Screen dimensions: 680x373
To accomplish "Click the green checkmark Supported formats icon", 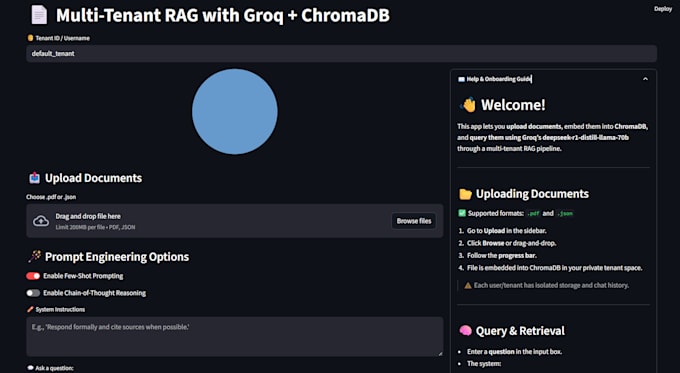I will 462,213.
